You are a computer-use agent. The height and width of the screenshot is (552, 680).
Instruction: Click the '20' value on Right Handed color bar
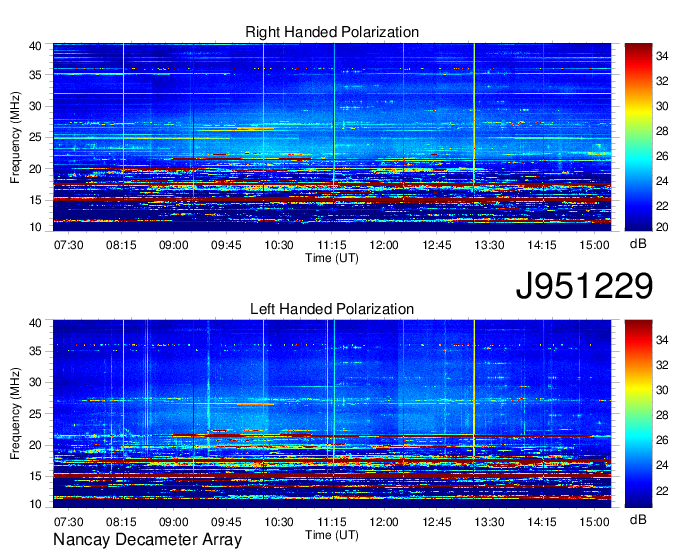[x=662, y=227]
